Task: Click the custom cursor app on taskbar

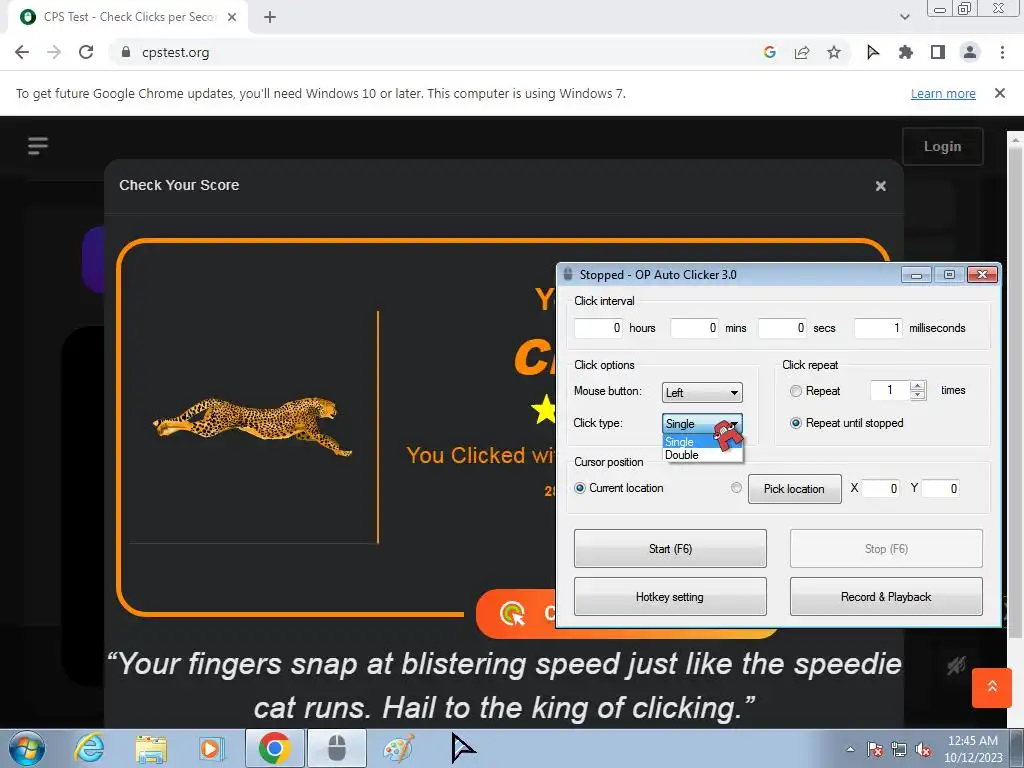Action: pyautogui.click(x=462, y=748)
